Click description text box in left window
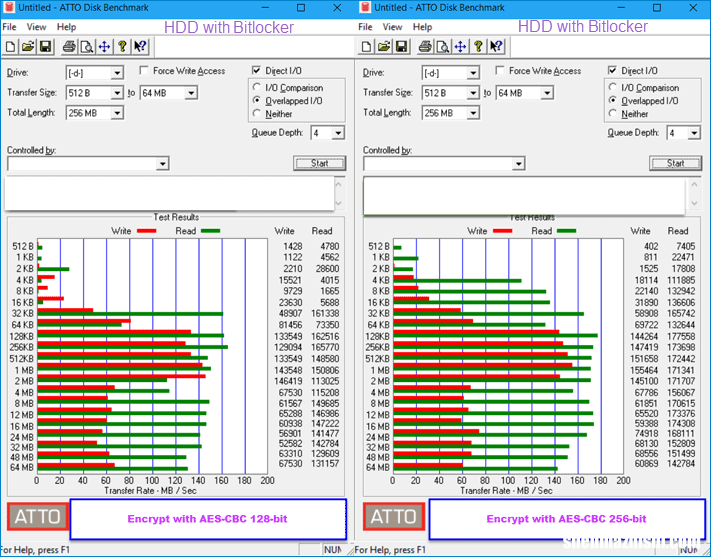Screen dimensions: 711x557 click(170, 194)
